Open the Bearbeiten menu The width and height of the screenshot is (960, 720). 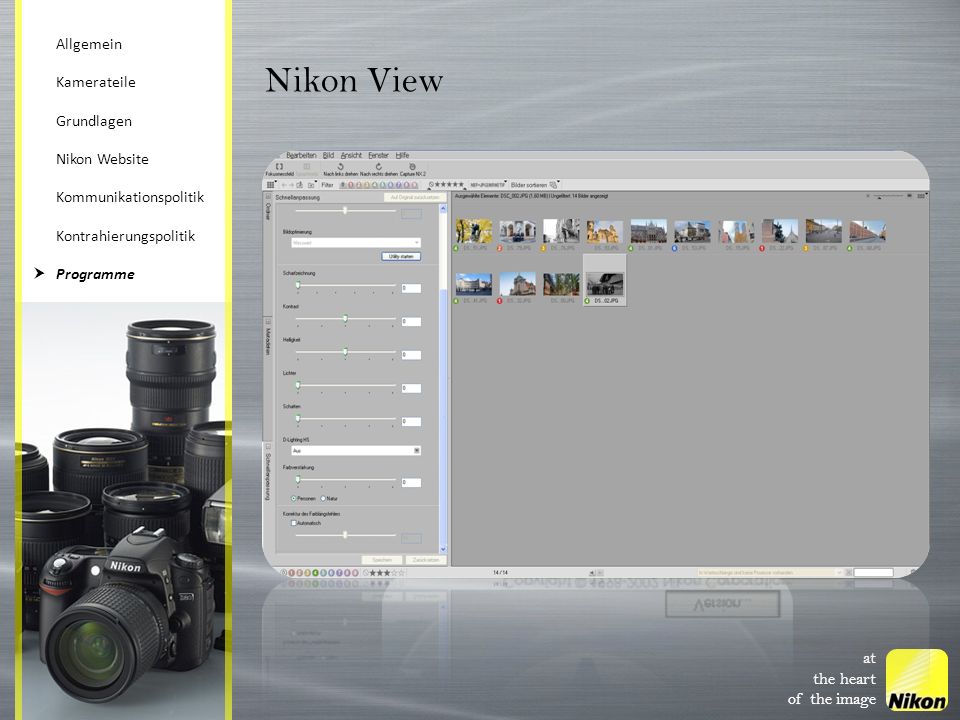click(301, 156)
